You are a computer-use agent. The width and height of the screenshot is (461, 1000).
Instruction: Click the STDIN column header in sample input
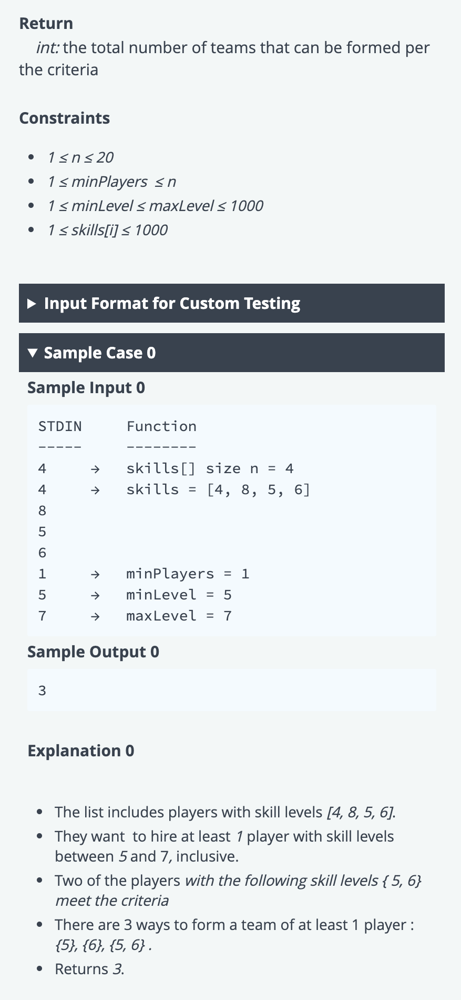pyautogui.click(x=60, y=427)
